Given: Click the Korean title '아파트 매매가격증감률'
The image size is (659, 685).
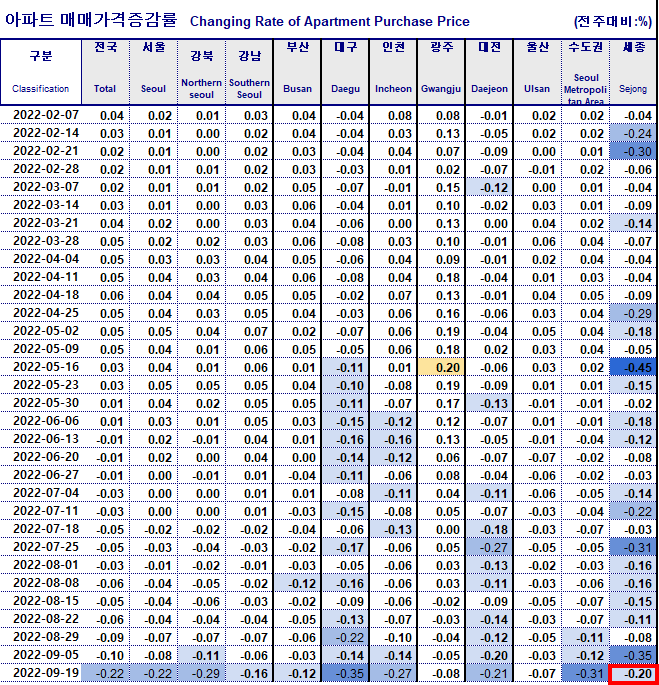Looking at the screenshot, I should [91, 20].
